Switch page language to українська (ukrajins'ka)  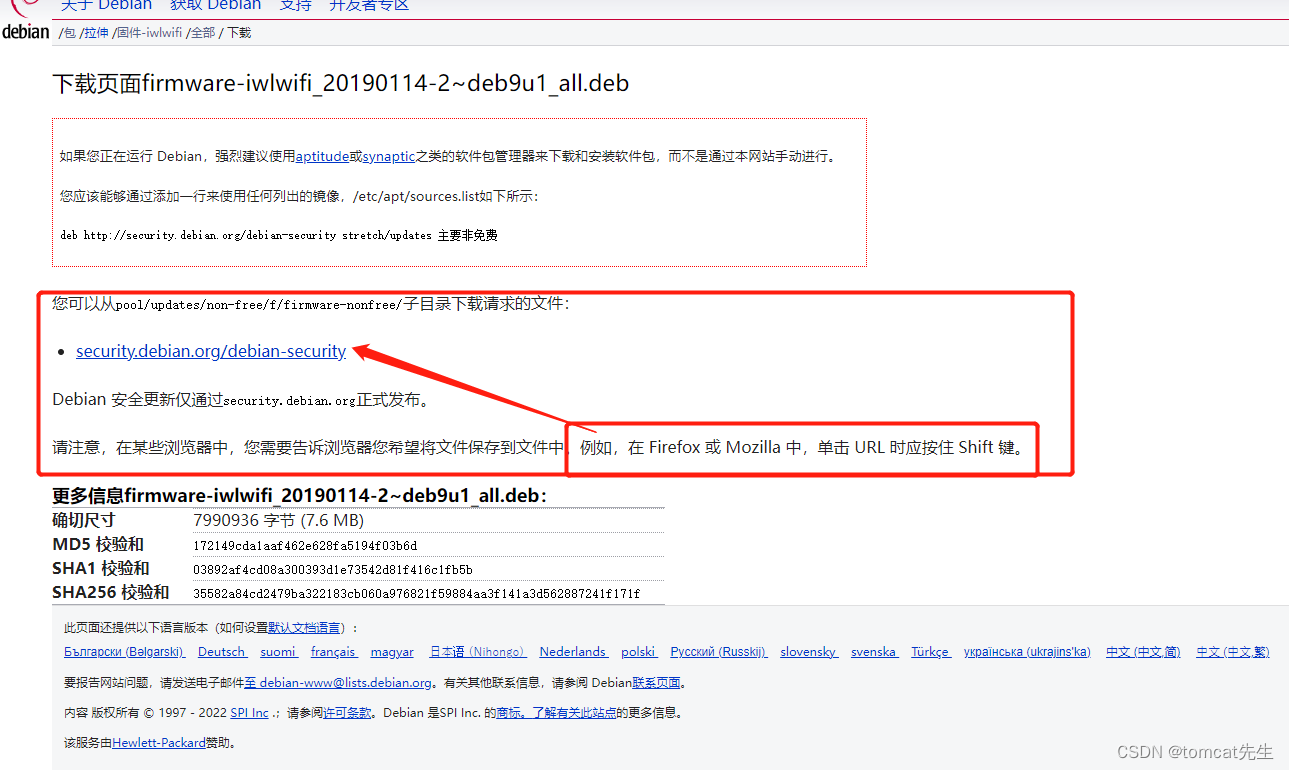coord(1027,652)
